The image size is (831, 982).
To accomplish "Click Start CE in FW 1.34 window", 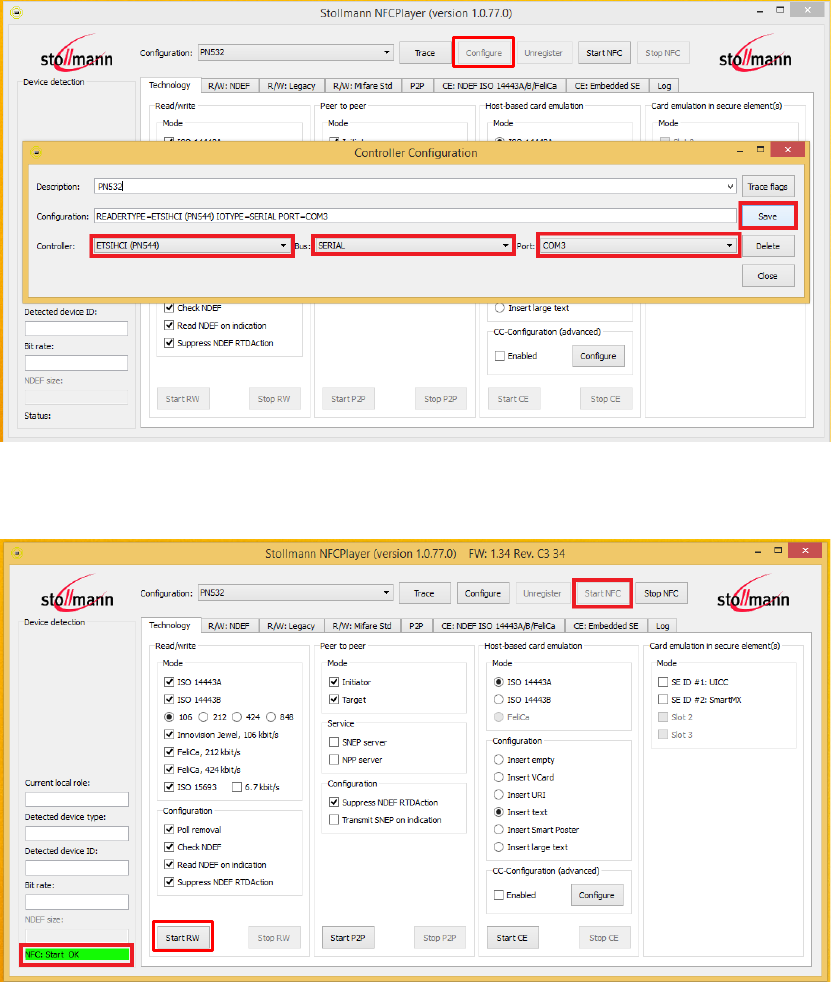I will (512, 938).
